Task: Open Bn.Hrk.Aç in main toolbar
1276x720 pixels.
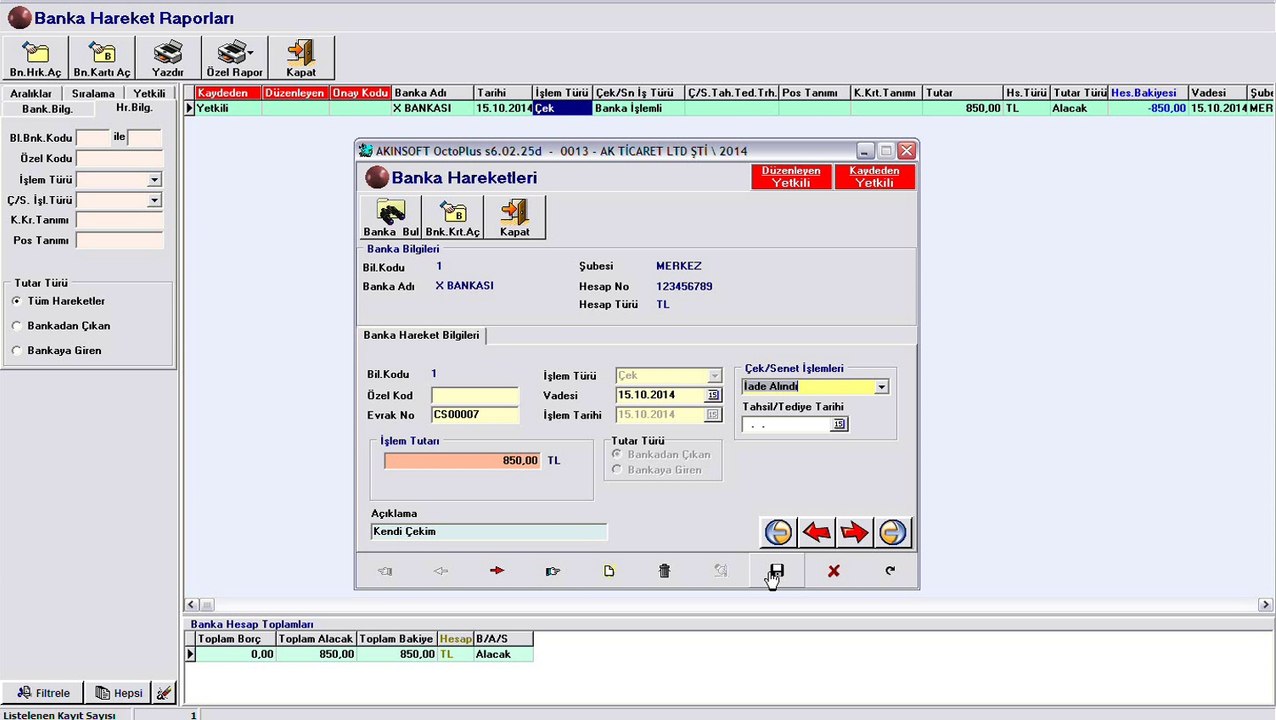Action: click(x=35, y=59)
